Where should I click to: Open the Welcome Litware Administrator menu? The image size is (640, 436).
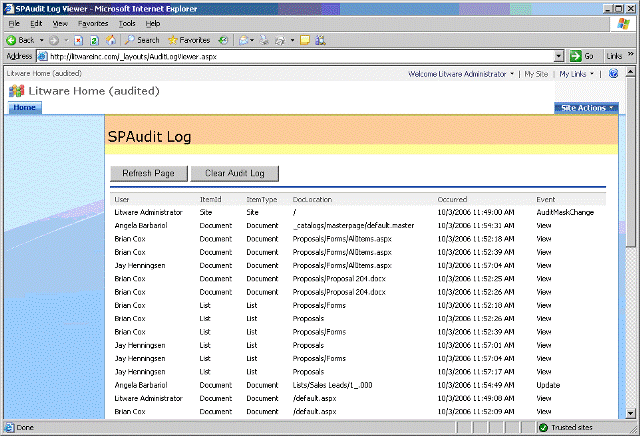click(461, 74)
